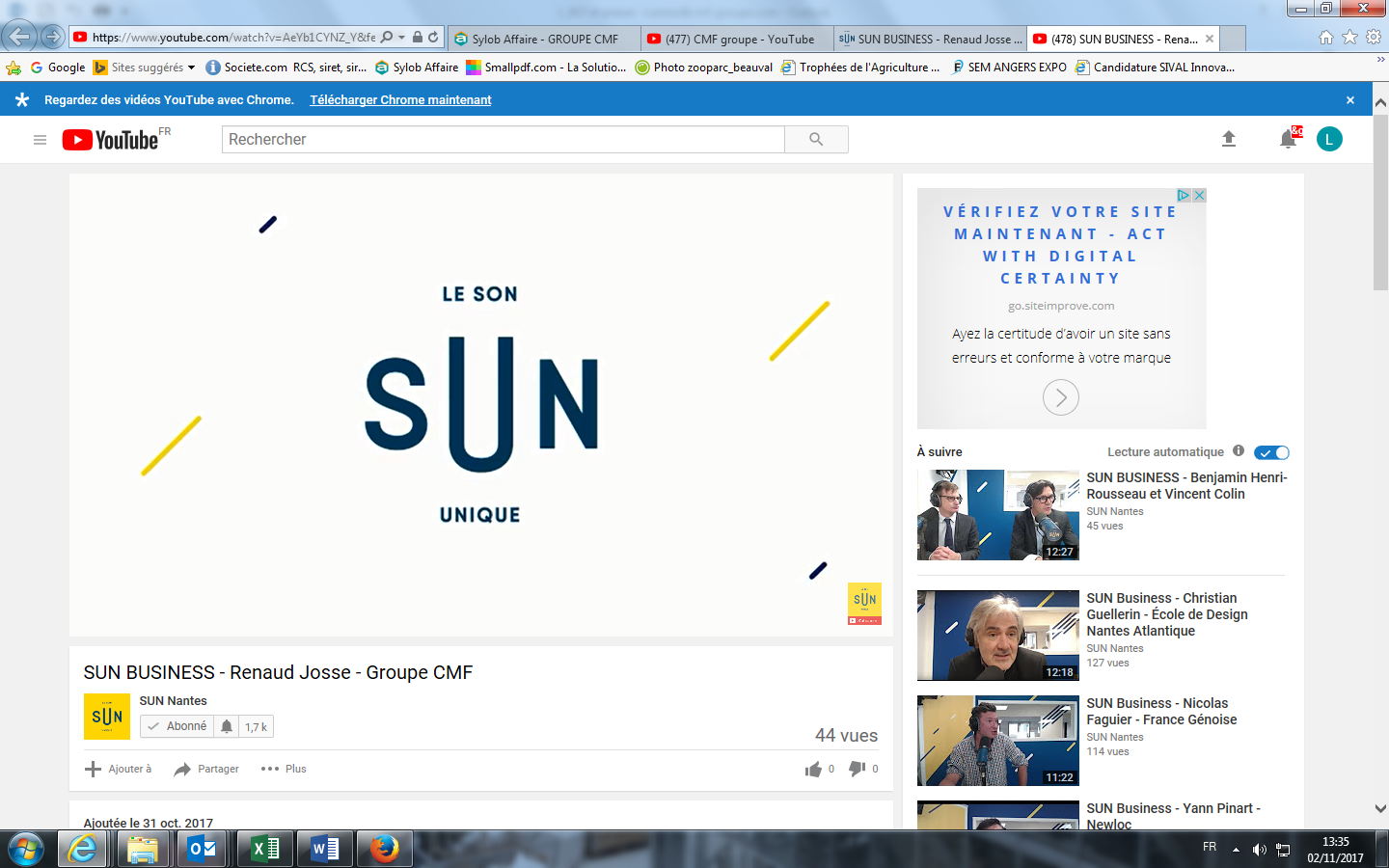1389x868 pixels.
Task: Click the volume speaker tray icon
Action: point(1259,850)
